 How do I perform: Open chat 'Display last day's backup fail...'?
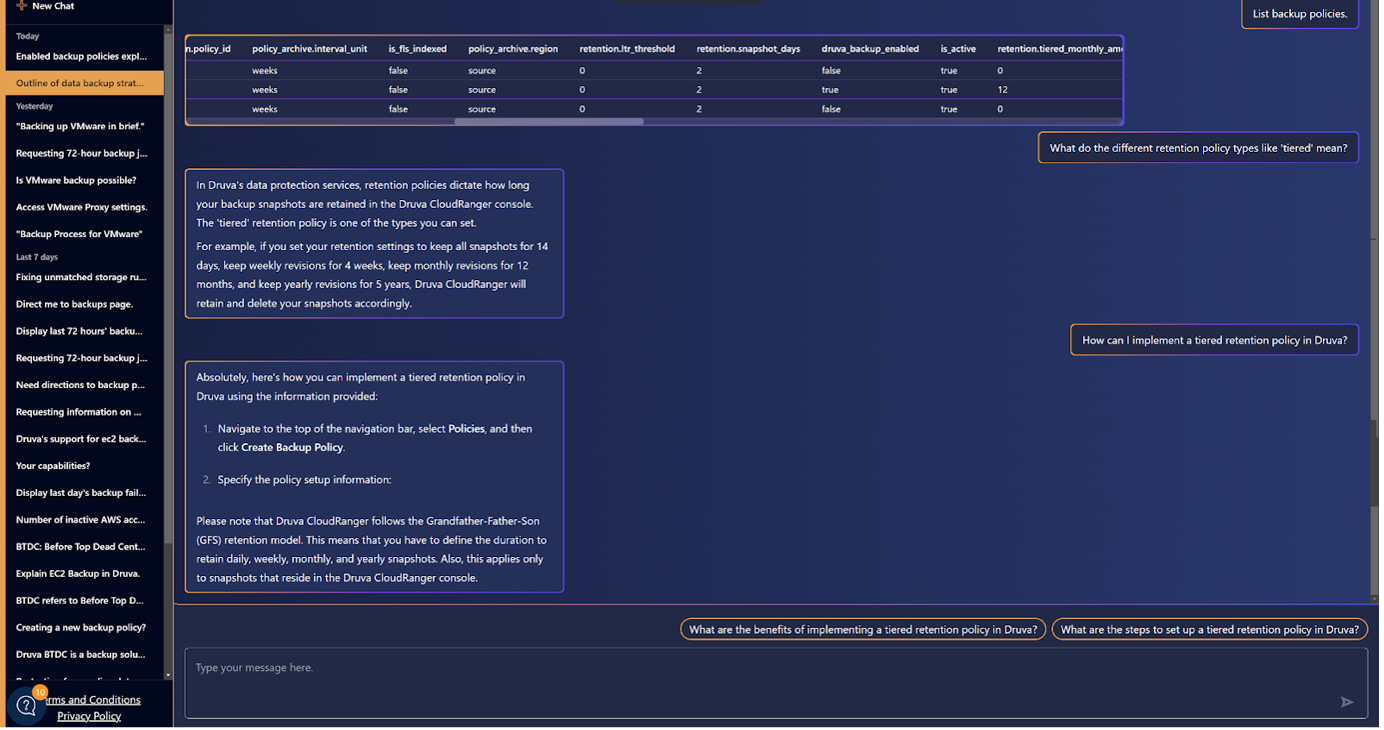[81, 493]
